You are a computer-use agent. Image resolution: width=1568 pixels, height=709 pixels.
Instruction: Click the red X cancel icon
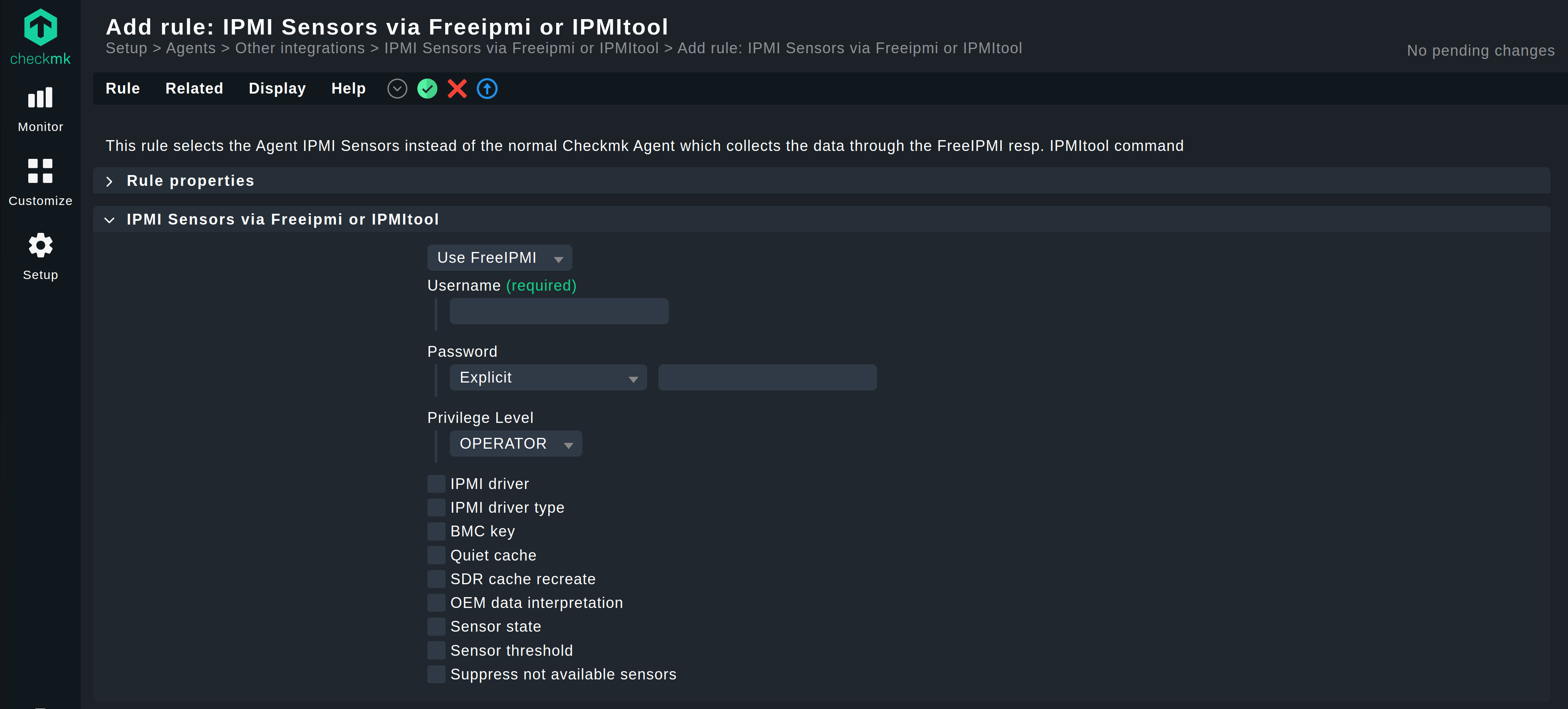click(457, 89)
